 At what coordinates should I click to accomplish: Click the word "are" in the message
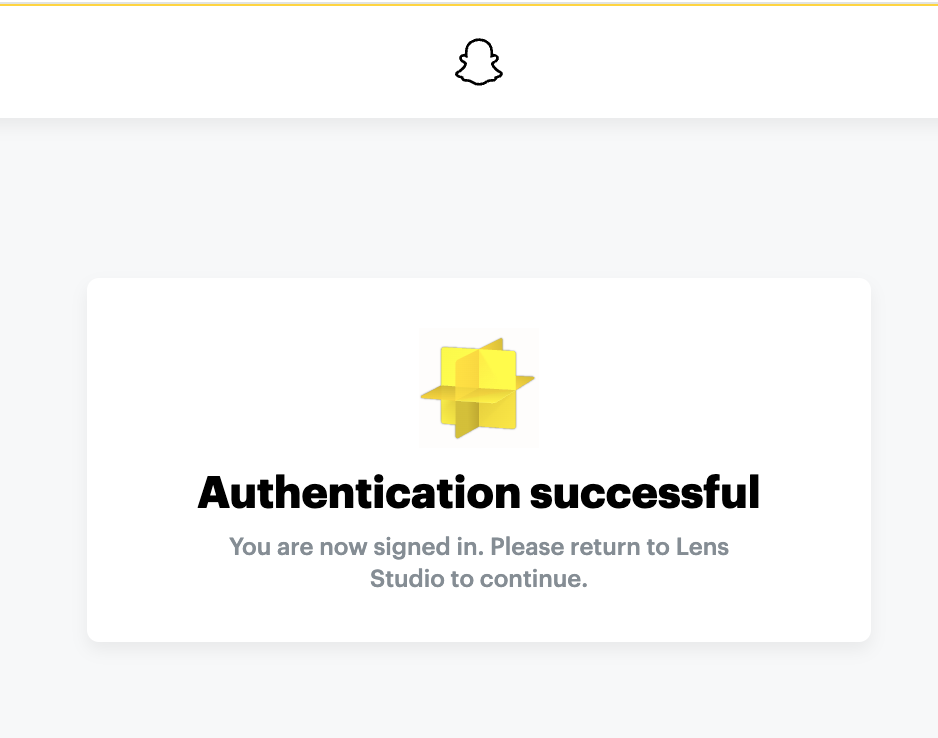[x=295, y=547]
